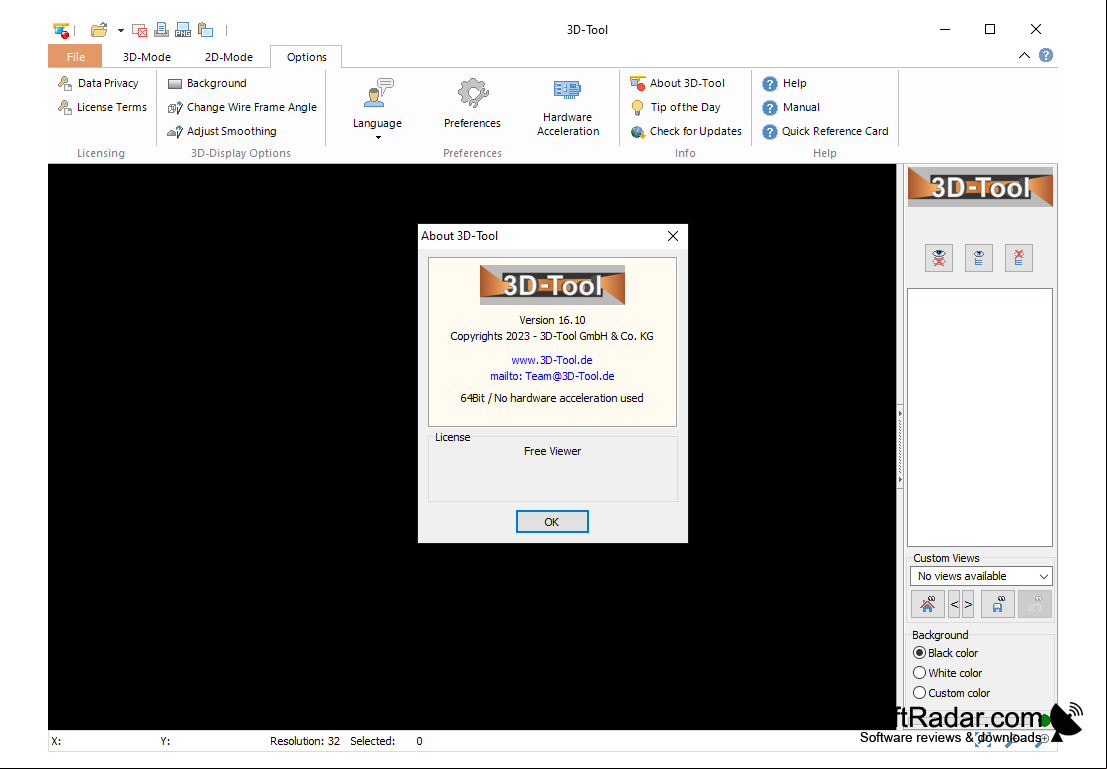The width and height of the screenshot is (1107, 769).
Task: Select Black color background
Action: tap(946, 653)
